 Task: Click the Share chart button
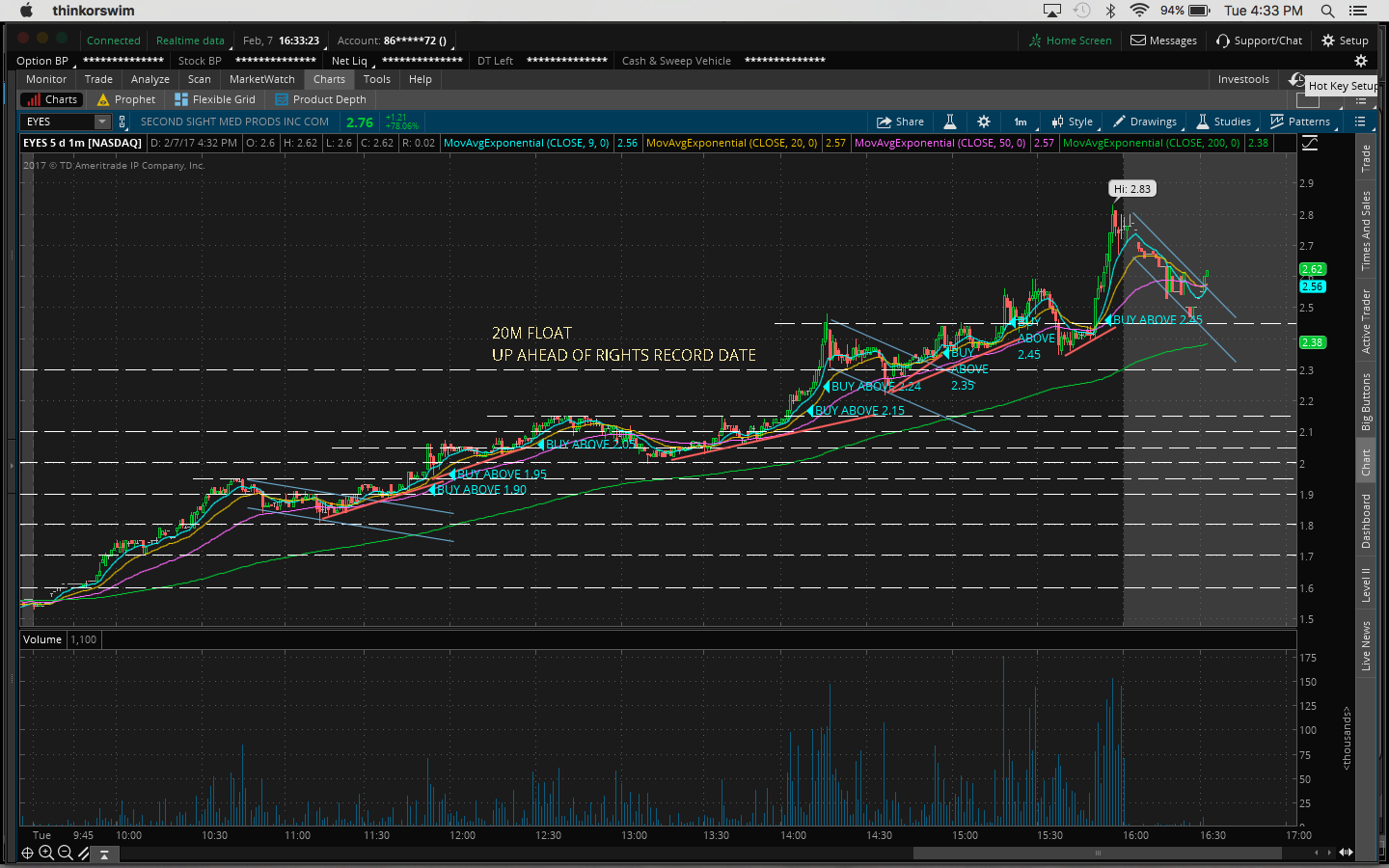(899, 122)
